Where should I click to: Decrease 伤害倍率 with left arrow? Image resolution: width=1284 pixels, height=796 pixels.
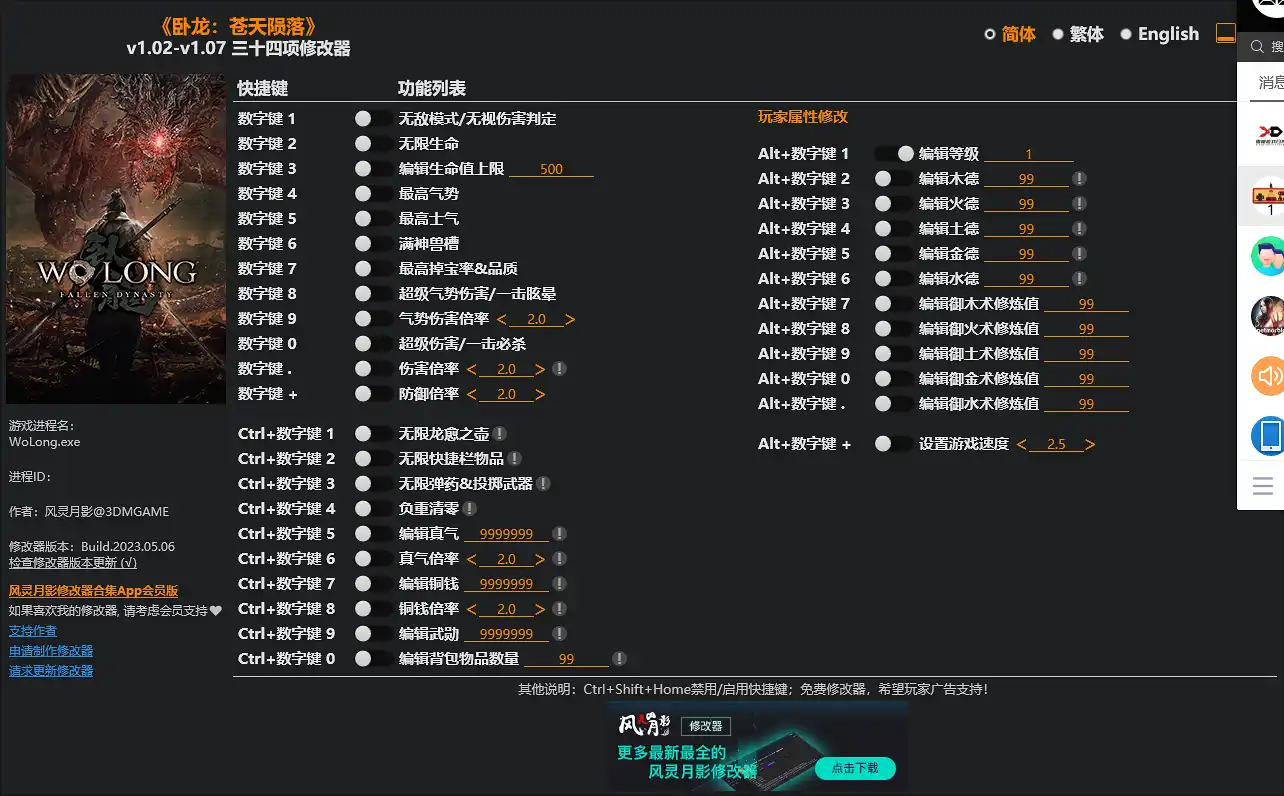click(x=471, y=370)
